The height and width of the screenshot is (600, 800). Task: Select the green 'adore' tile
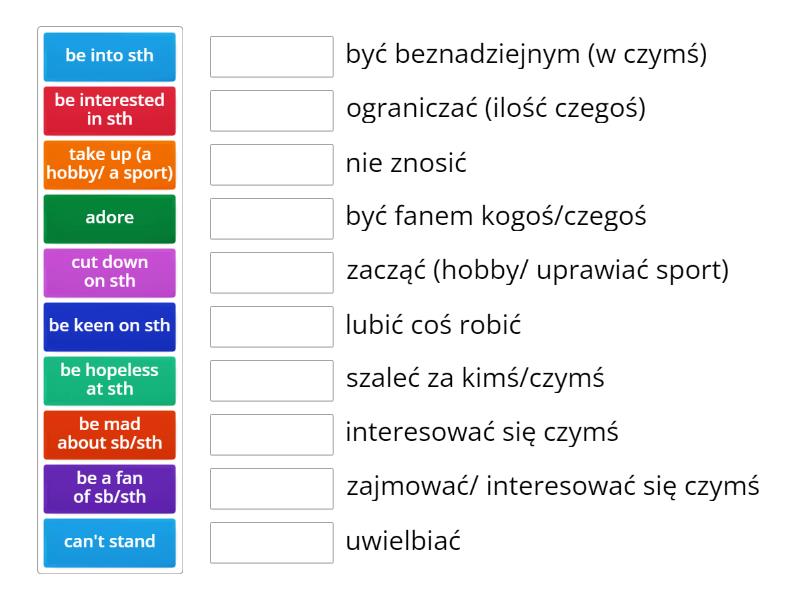110,219
